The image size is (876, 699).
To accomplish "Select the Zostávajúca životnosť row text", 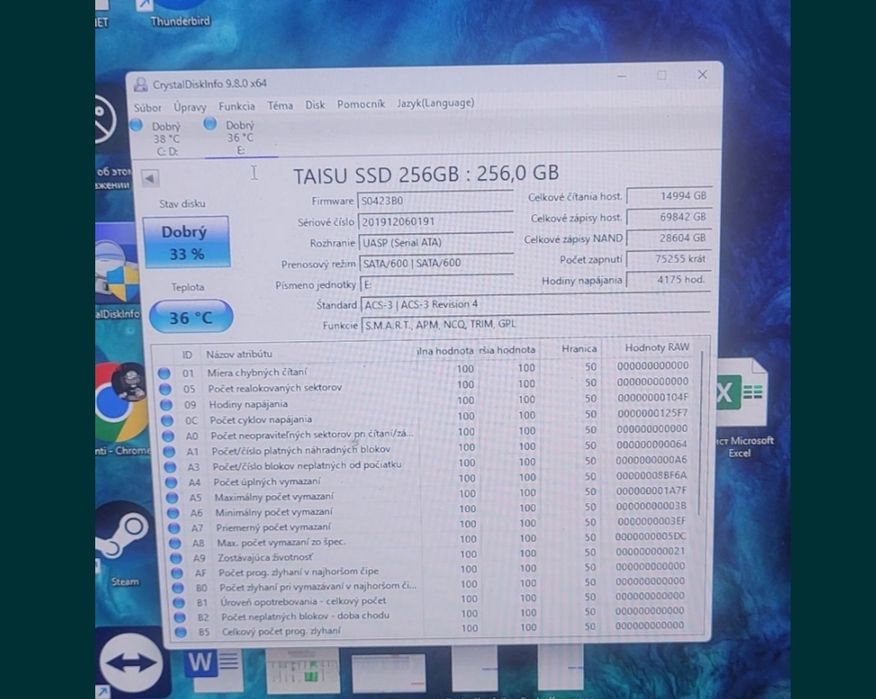I will [x=265, y=558].
